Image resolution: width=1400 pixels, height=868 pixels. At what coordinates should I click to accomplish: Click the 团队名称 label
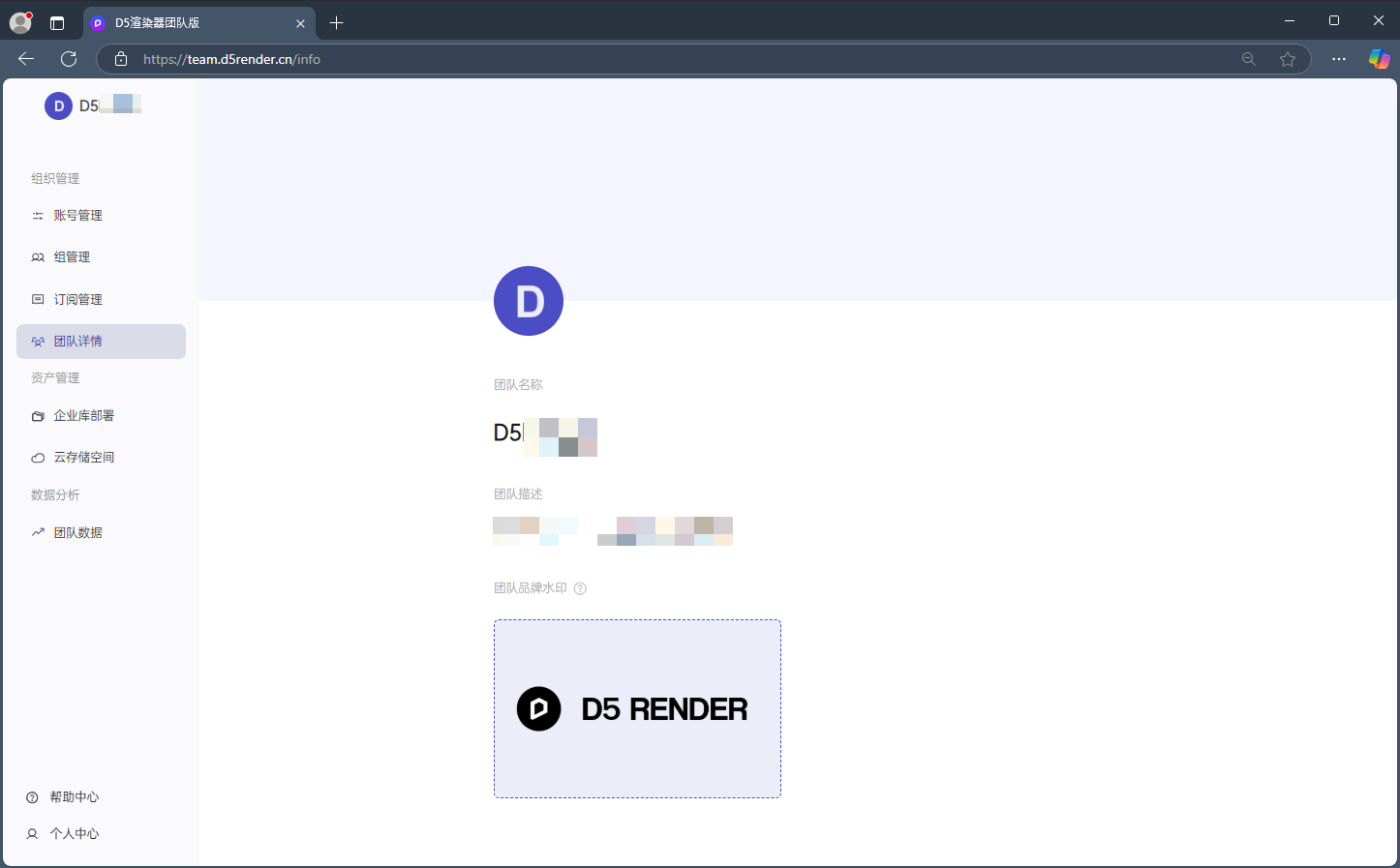[518, 385]
